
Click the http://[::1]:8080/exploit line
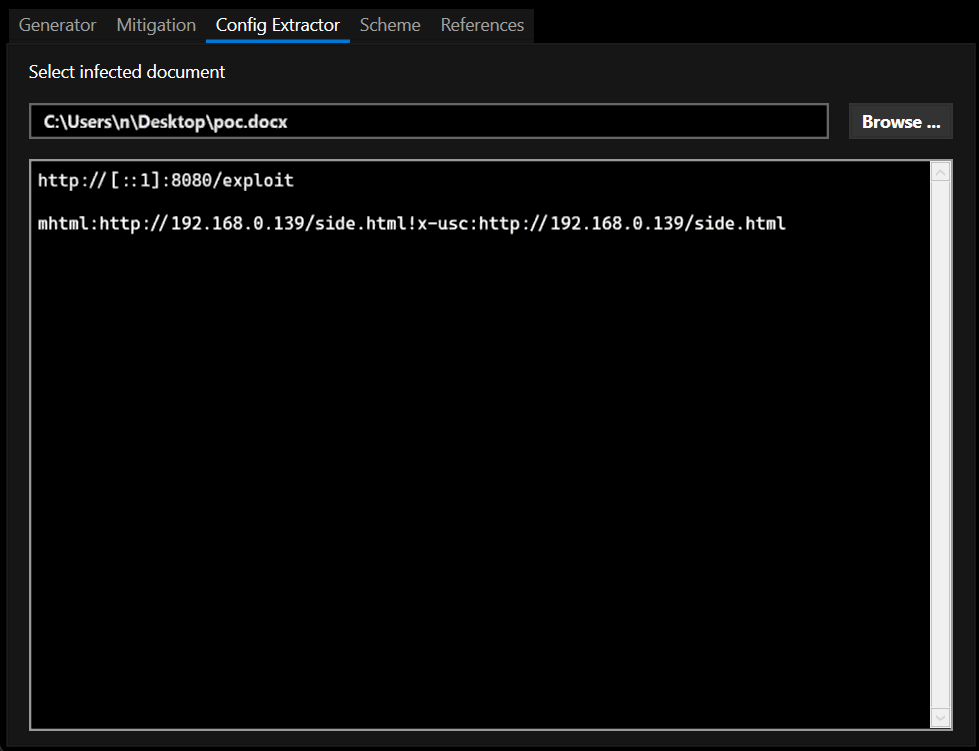coord(165,180)
